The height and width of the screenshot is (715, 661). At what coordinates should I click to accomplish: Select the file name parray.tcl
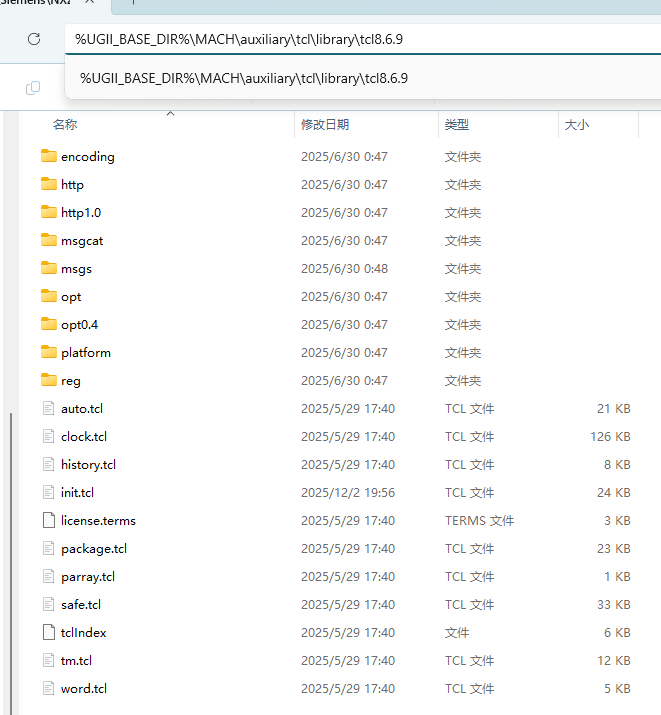pyautogui.click(x=88, y=577)
